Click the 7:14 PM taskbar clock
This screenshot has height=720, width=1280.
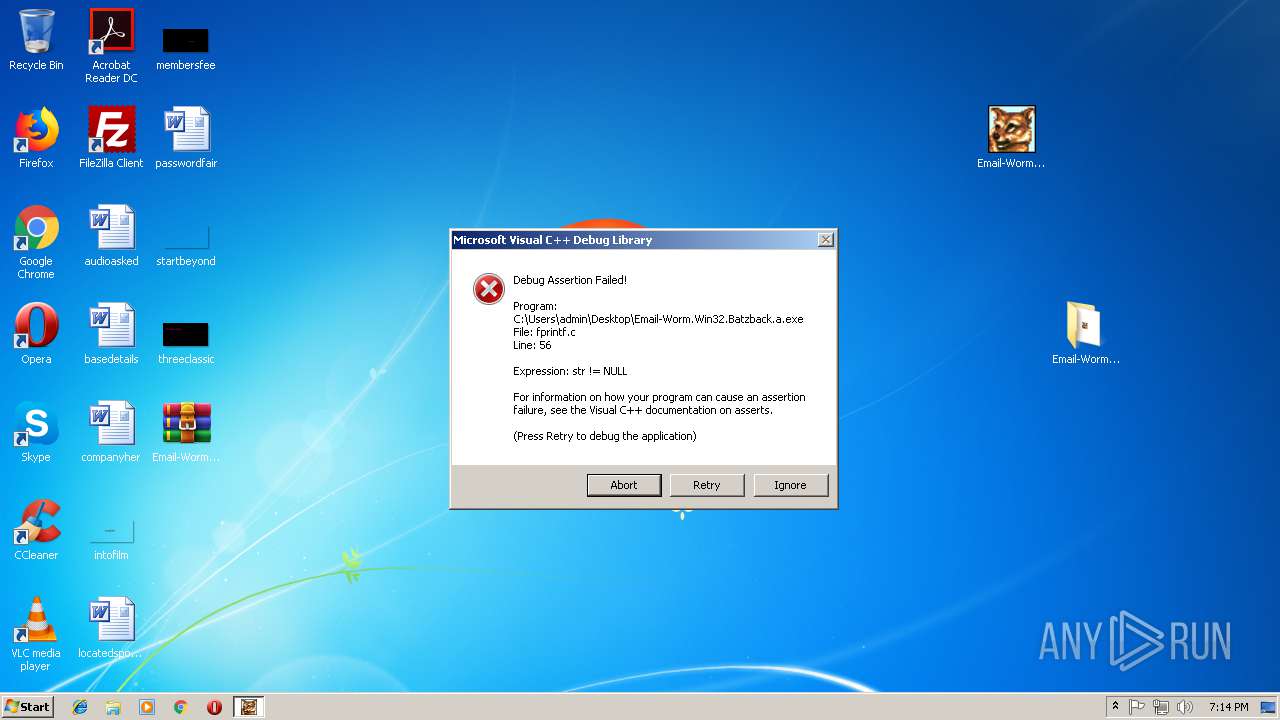tap(1228, 707)
